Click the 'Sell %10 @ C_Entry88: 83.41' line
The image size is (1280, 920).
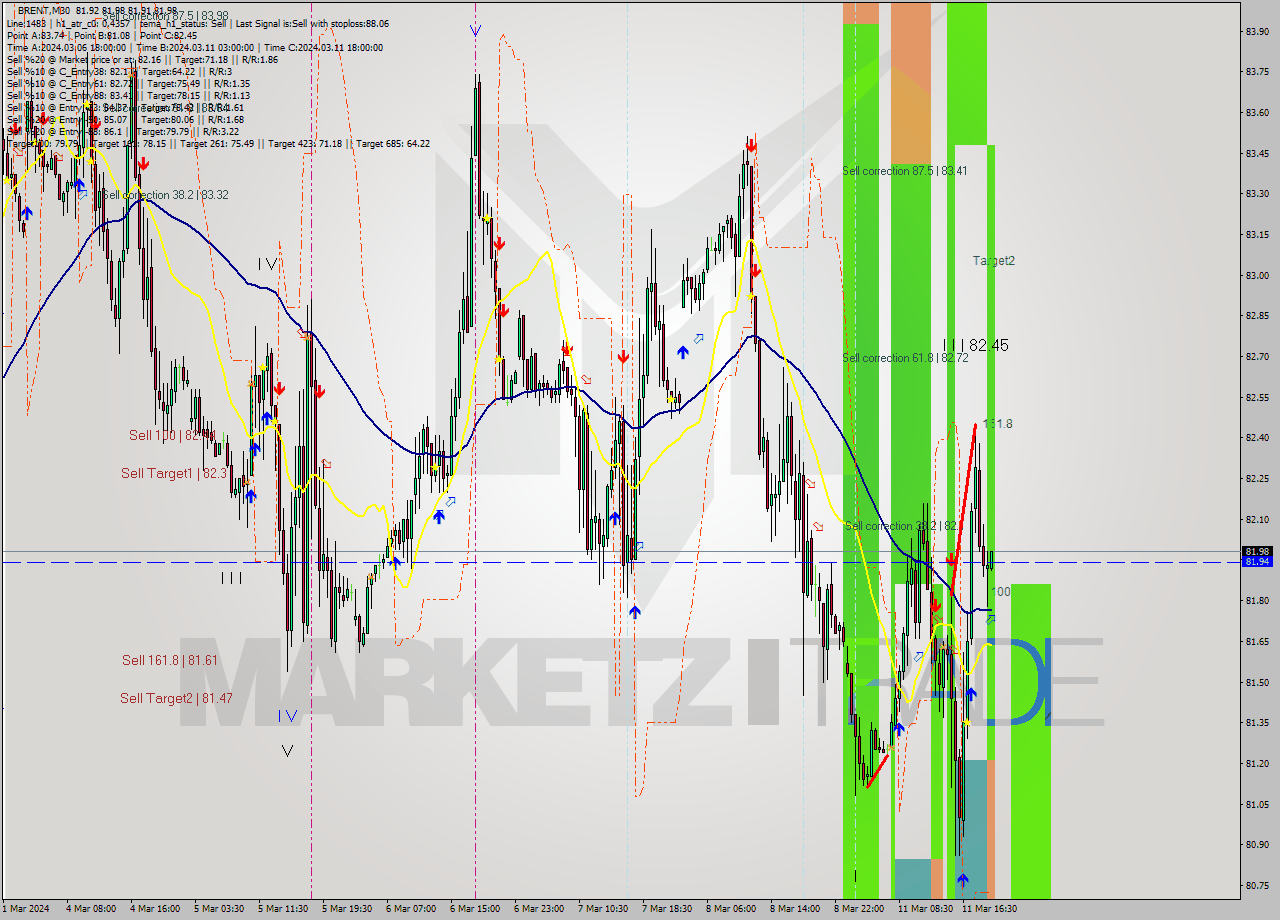[128, 95]
